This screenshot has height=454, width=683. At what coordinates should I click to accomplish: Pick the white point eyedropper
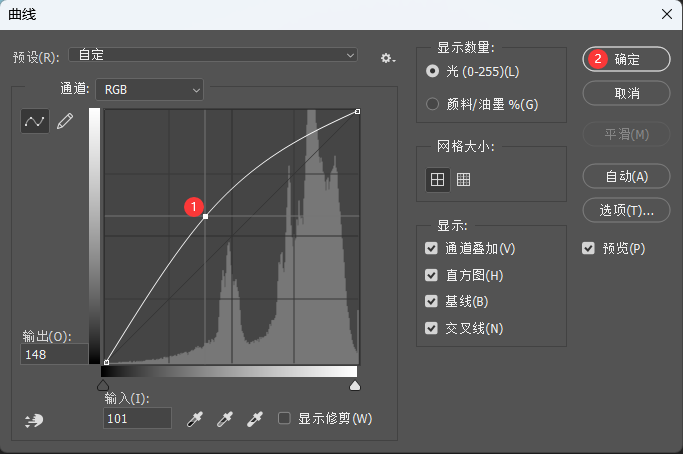point(255,419)
